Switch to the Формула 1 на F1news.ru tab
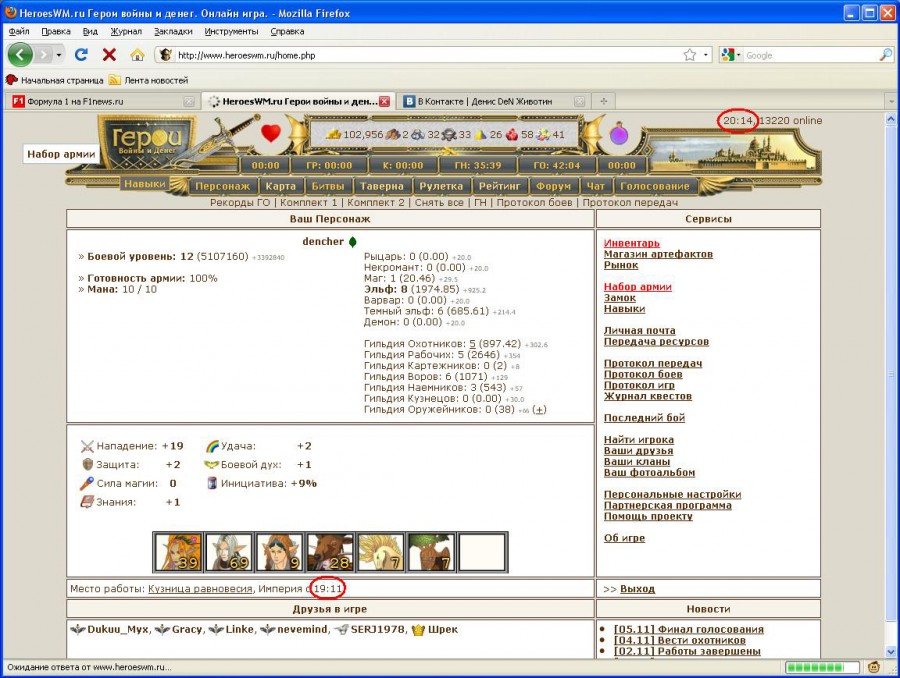900x678 pixels. (101, 101)
